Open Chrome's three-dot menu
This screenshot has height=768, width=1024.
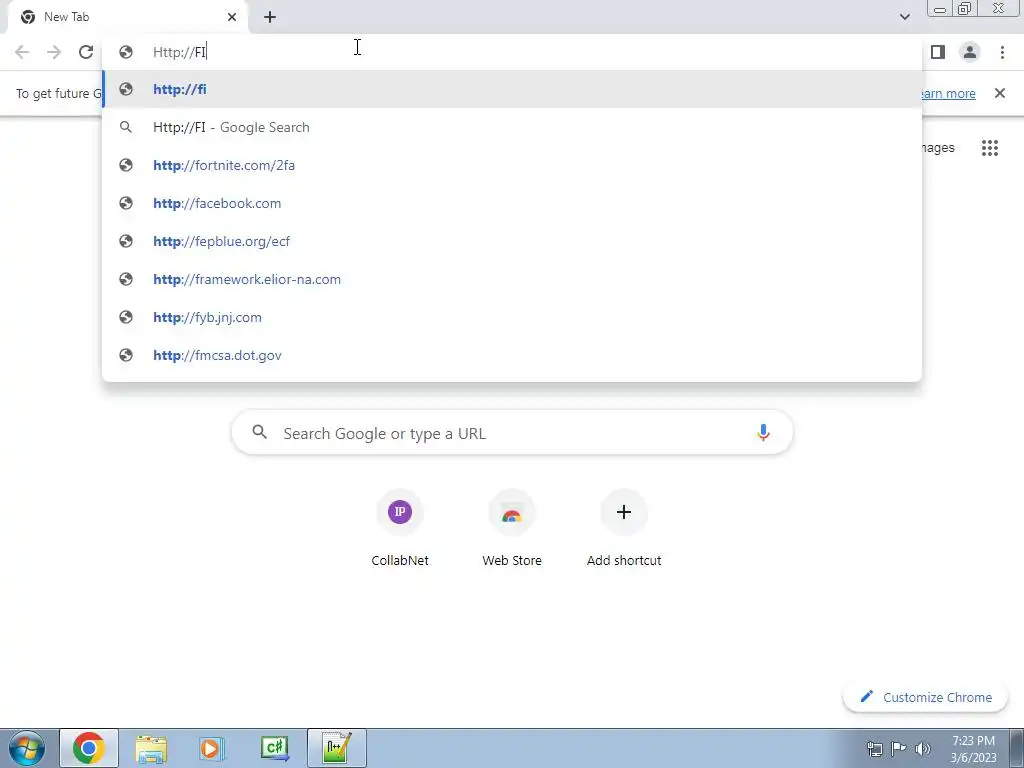point(1002,52)
